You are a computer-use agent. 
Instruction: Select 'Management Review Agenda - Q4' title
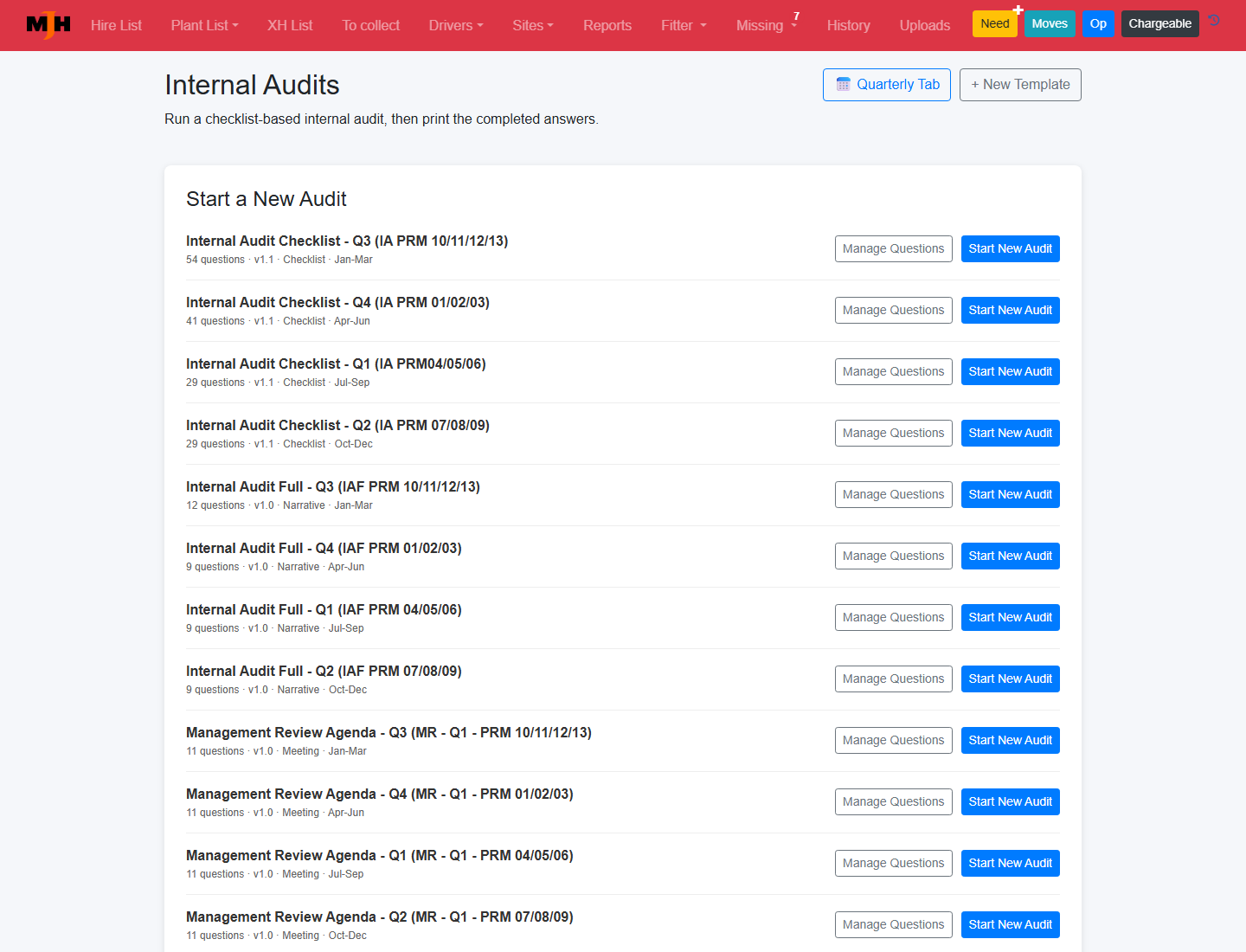point(380,794)
